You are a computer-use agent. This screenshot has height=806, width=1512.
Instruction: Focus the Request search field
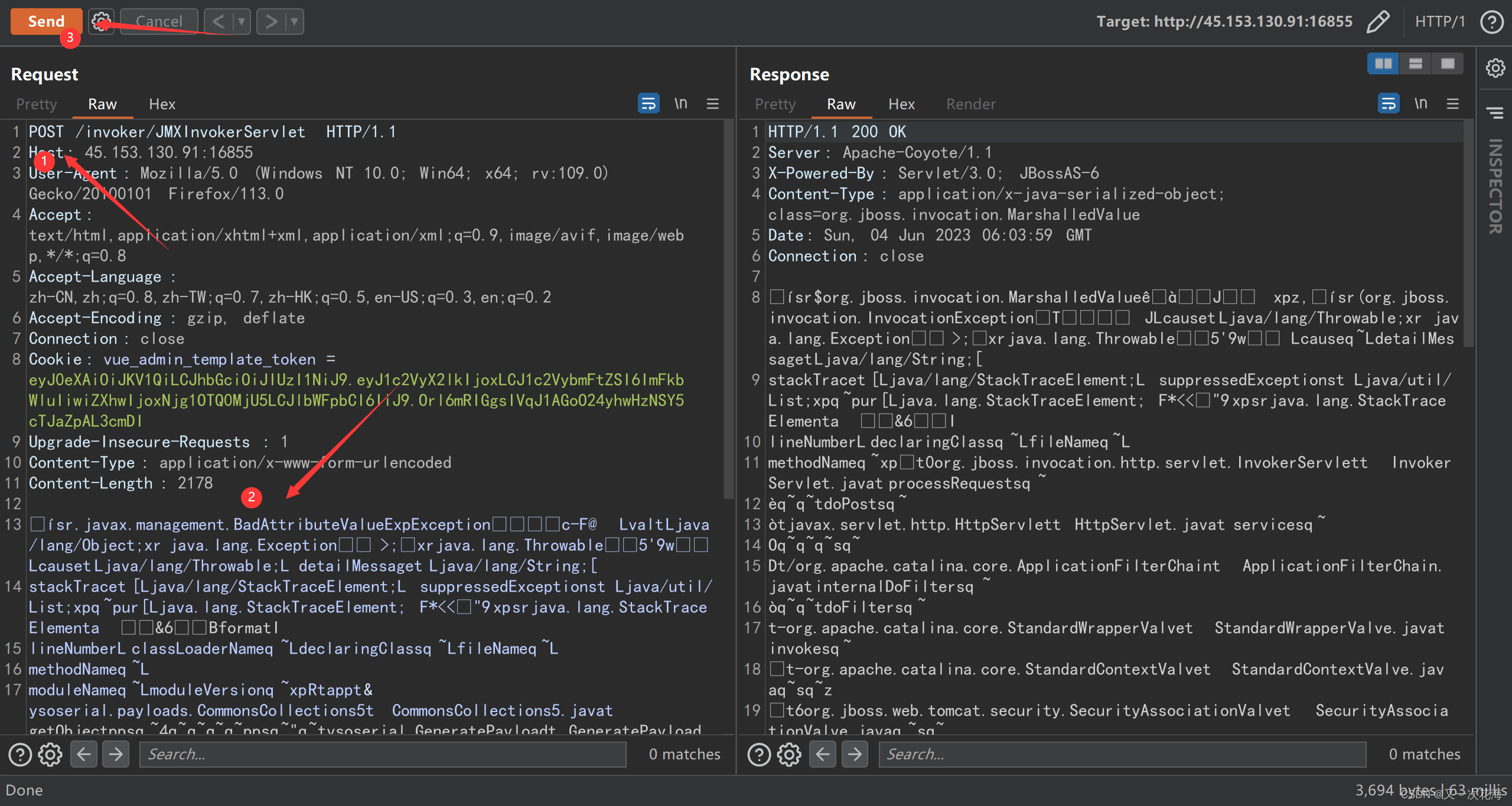pyautogui.click(x=383, y=754)
